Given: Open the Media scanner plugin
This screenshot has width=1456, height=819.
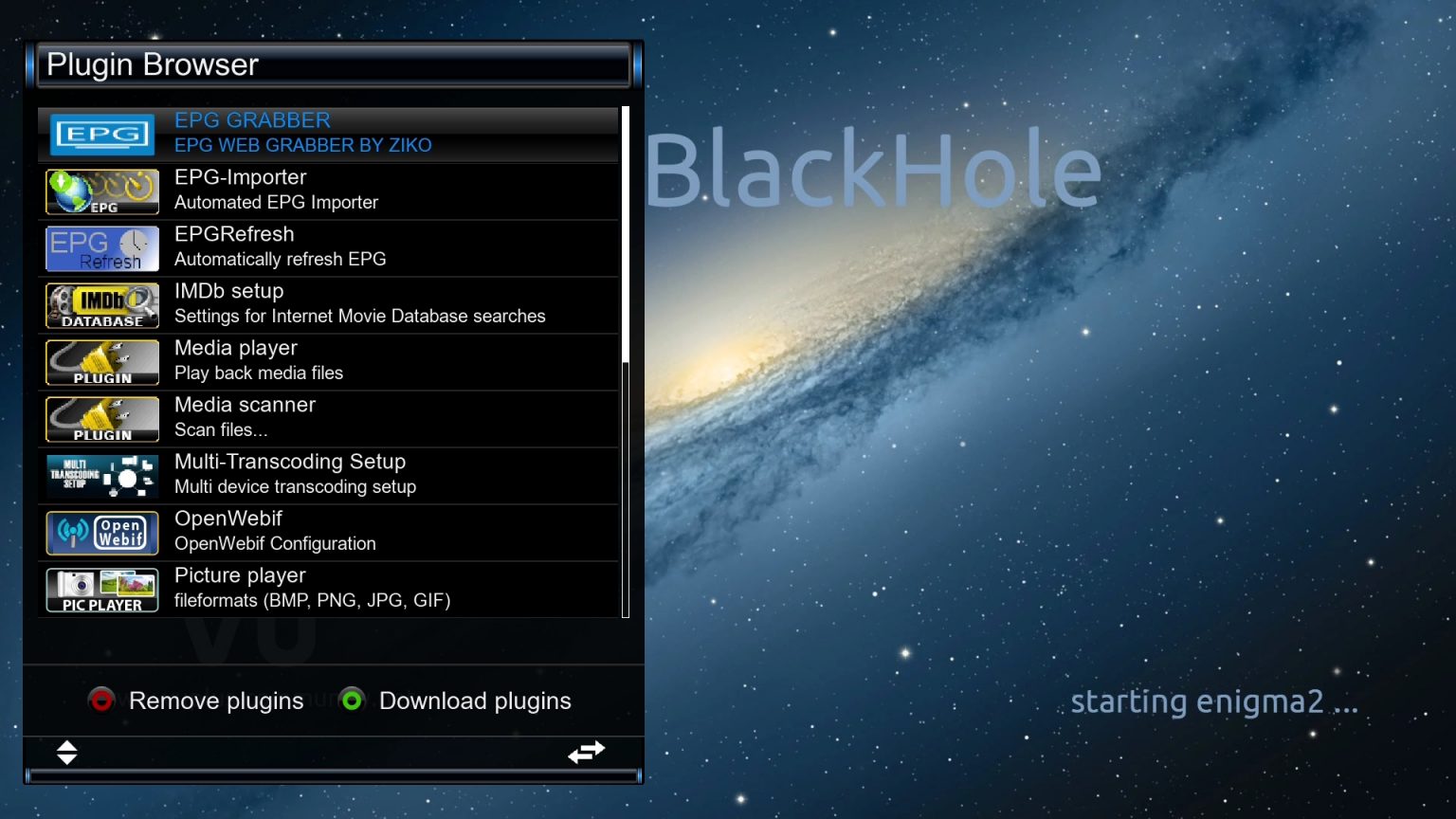Looking at the screenshot, I should 328,419.
